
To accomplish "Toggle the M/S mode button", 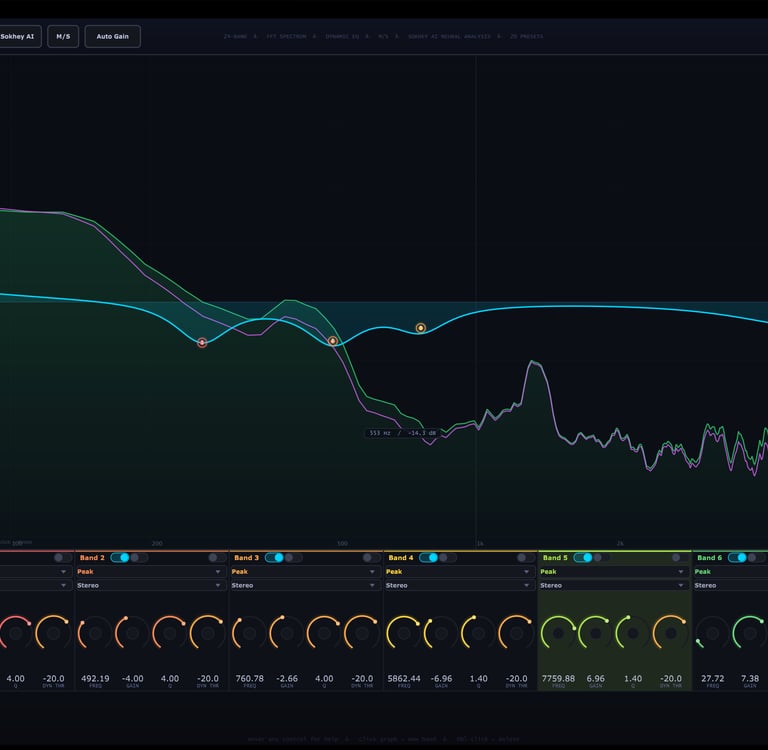I will tap(63, 36).
